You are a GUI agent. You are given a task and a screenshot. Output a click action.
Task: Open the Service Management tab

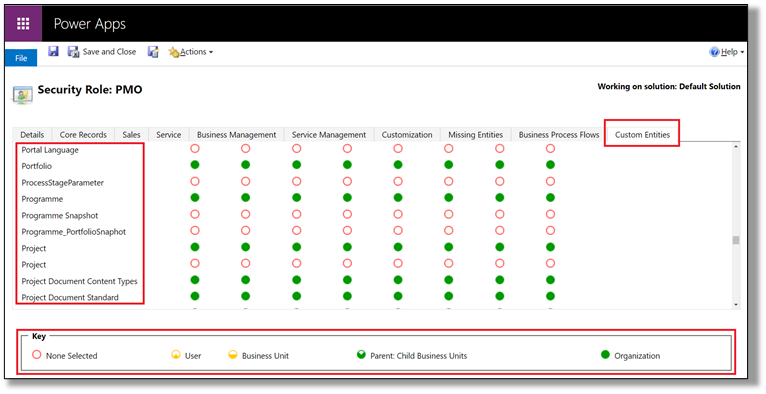click(x=329, y=135)
